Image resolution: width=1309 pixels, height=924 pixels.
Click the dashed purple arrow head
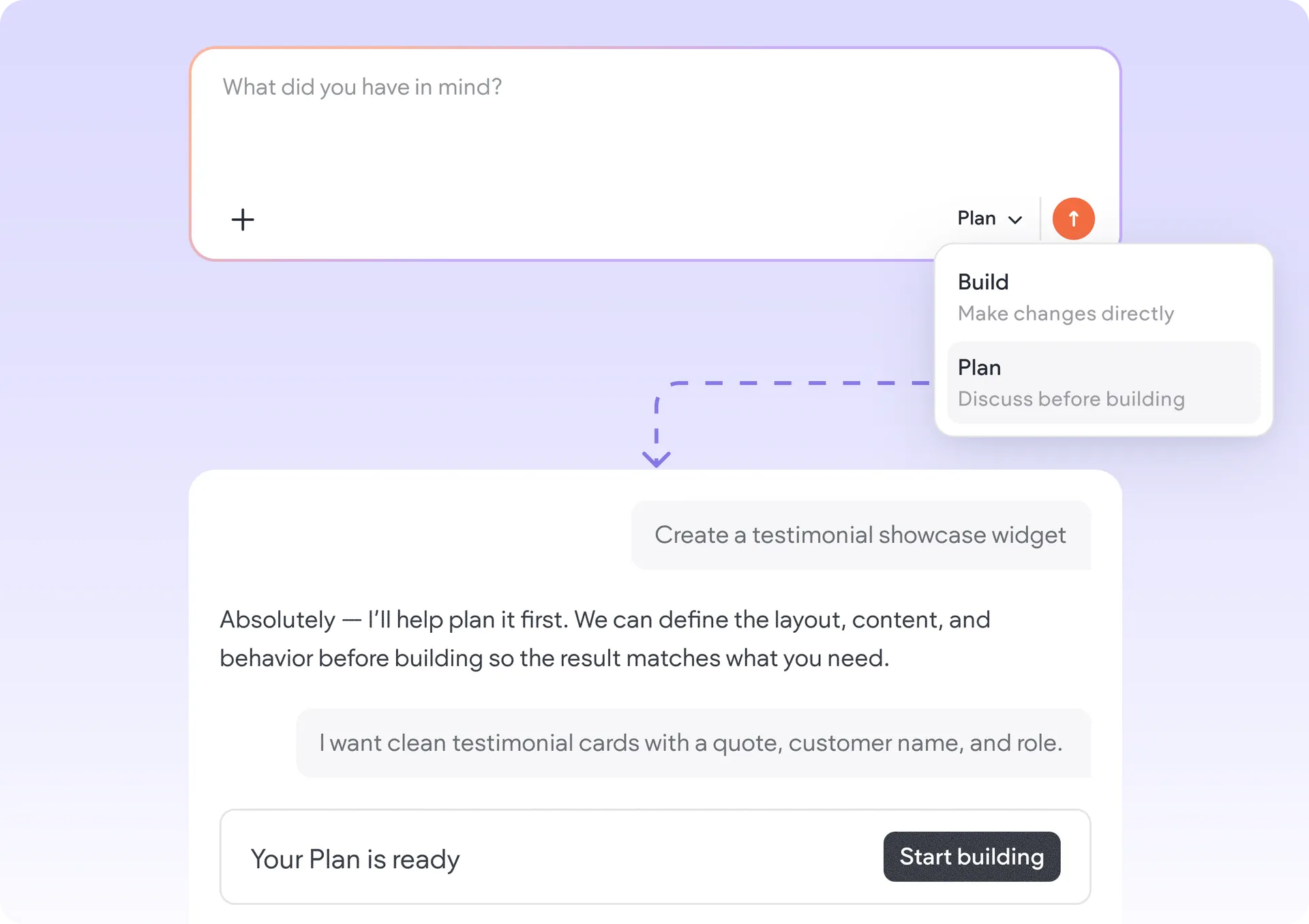657,459
